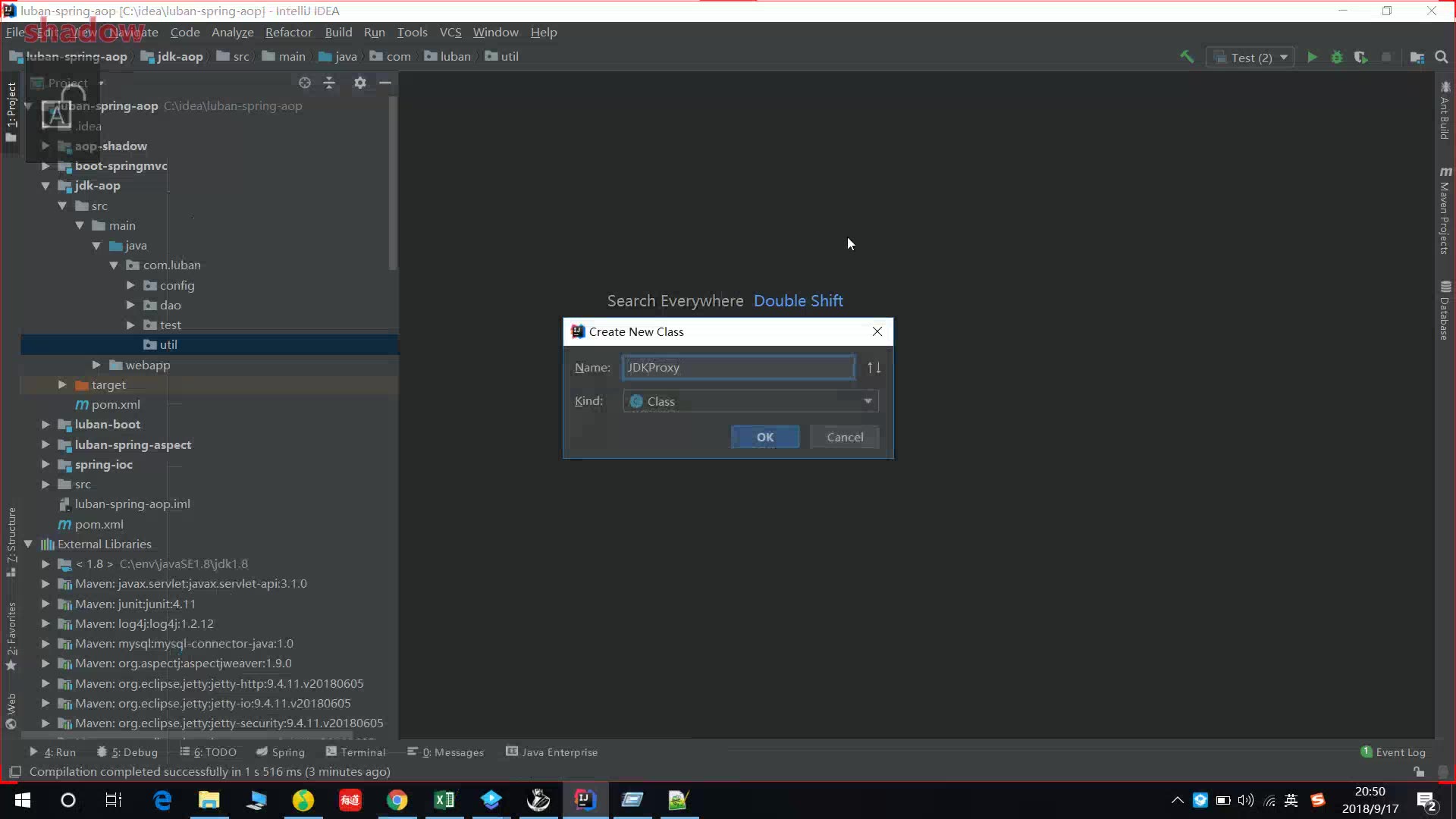
Task: Open the Terminal tool tab
Action: coord(356,752)
